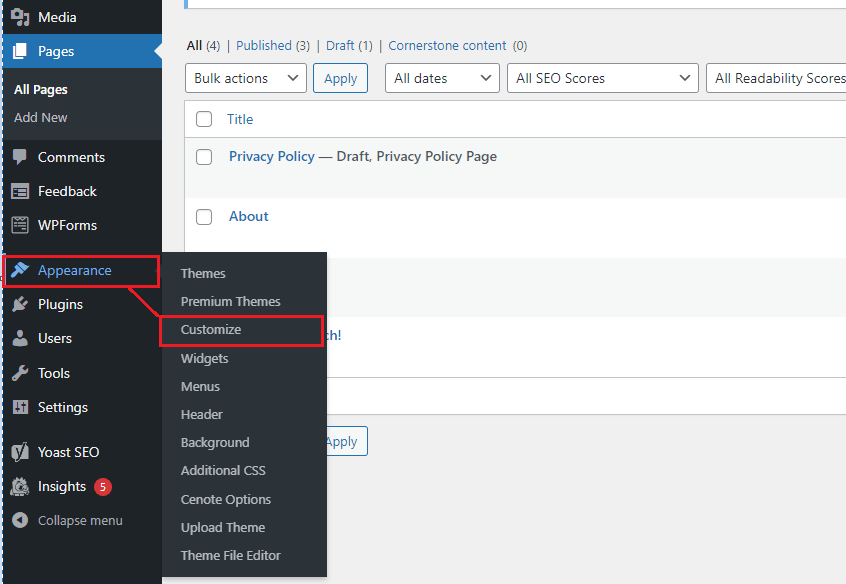
Task: Open the All SEO Scores dropdown
Action: click(x=603, y=78)
